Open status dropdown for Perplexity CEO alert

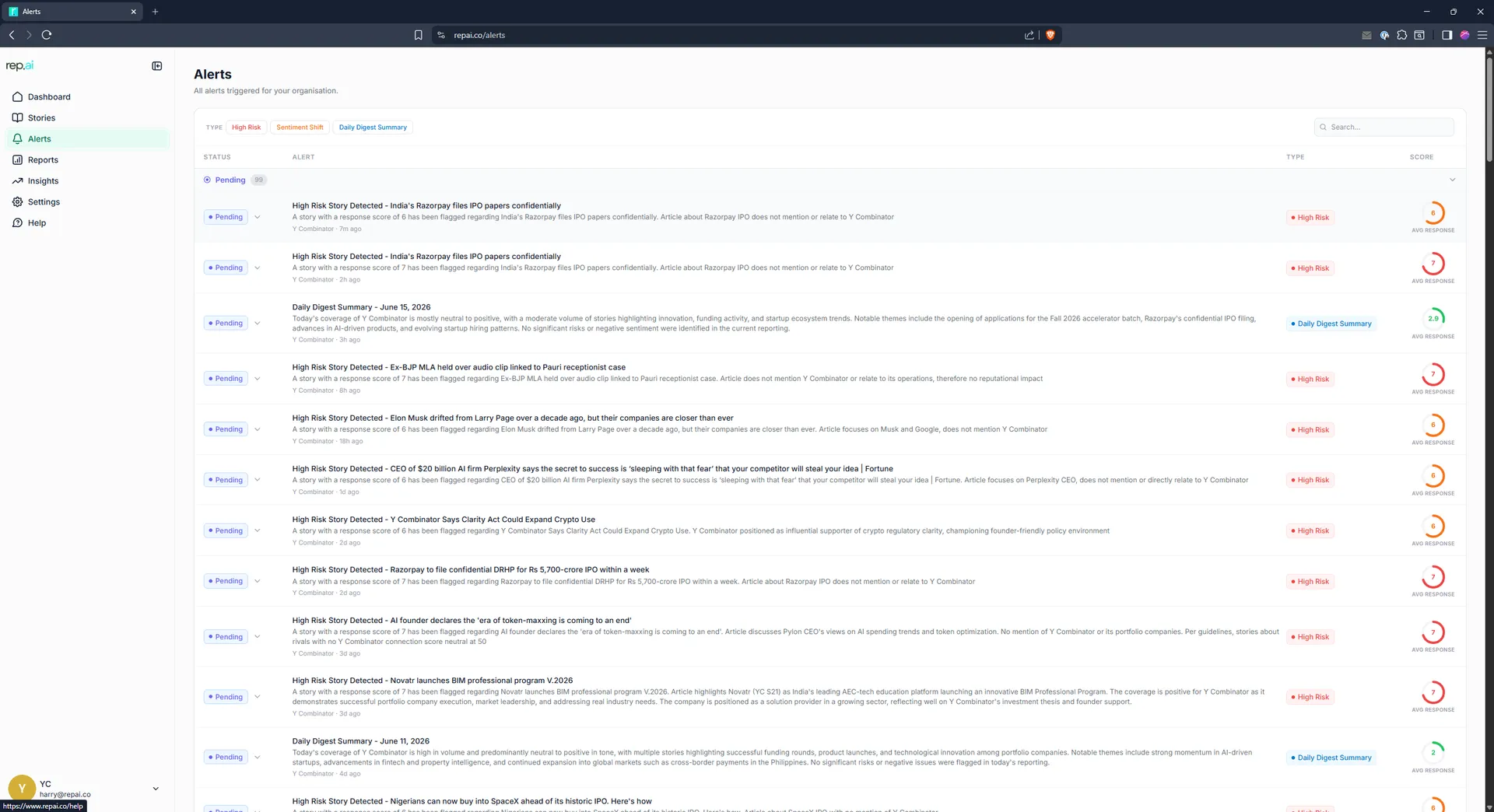click(x=258, y=480)
